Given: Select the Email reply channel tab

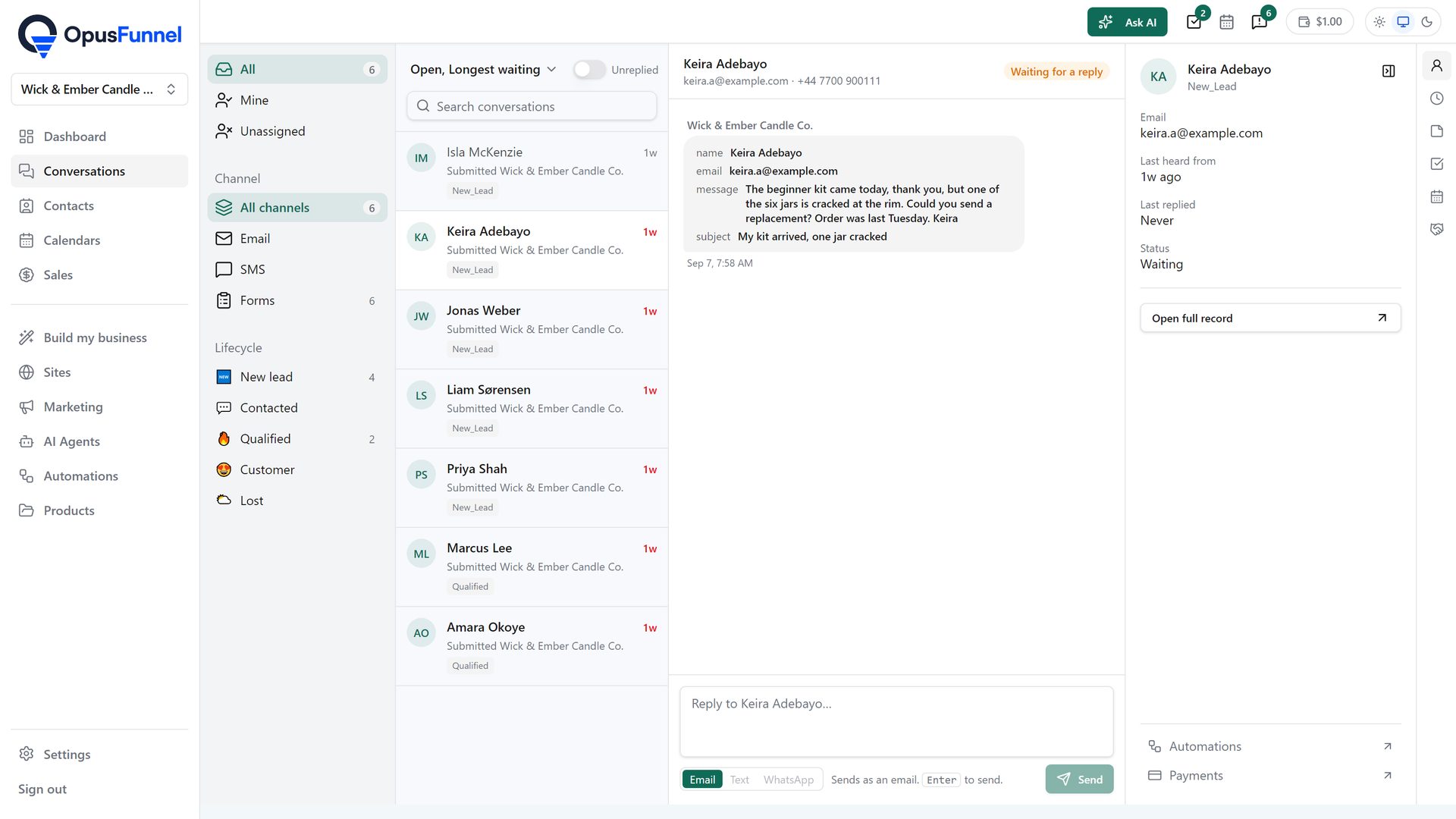Looking at the screenshot, I should tap(702, 780).
